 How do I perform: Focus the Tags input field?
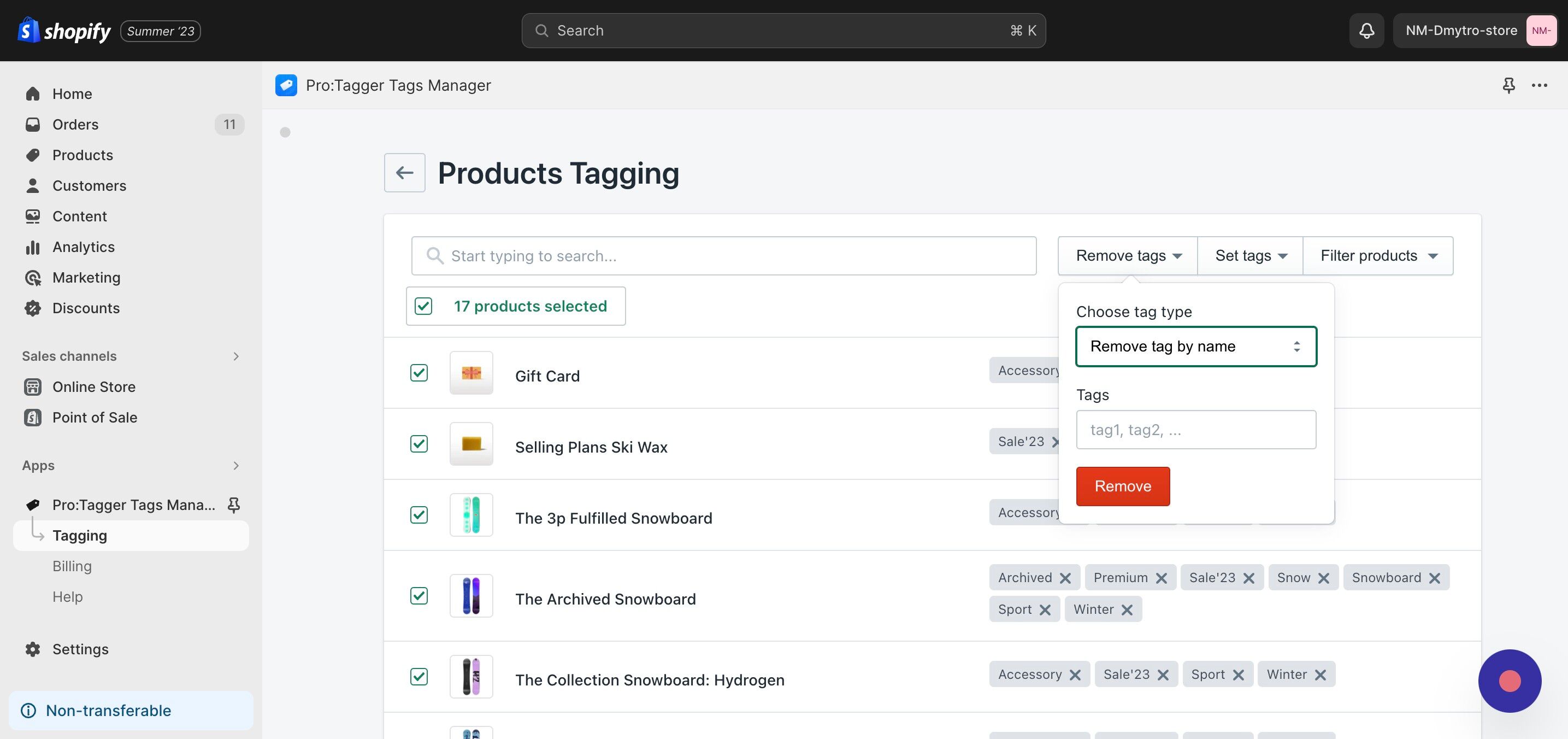tap(1196, 430)
